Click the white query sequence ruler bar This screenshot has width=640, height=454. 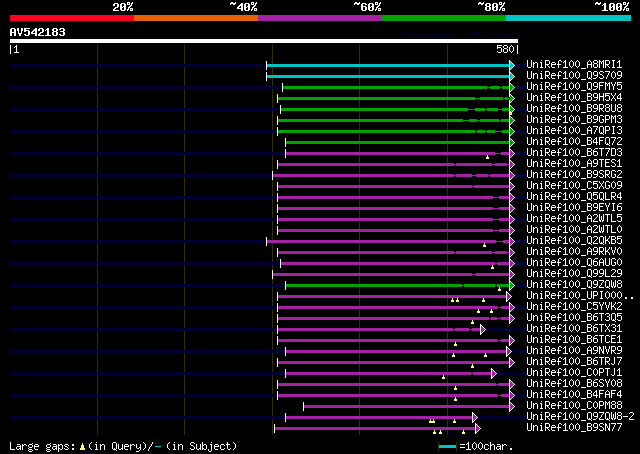tap(264, 42)
